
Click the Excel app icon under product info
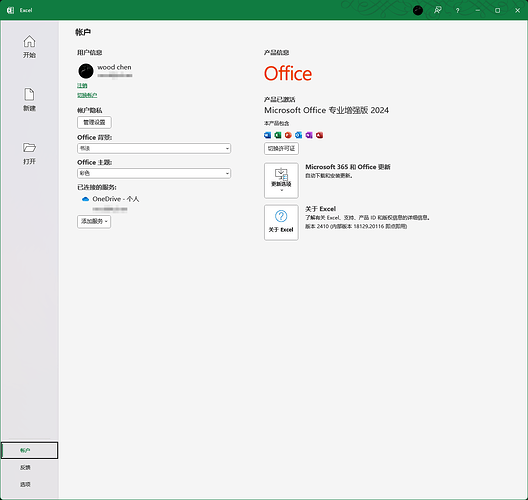coord(278,135)
